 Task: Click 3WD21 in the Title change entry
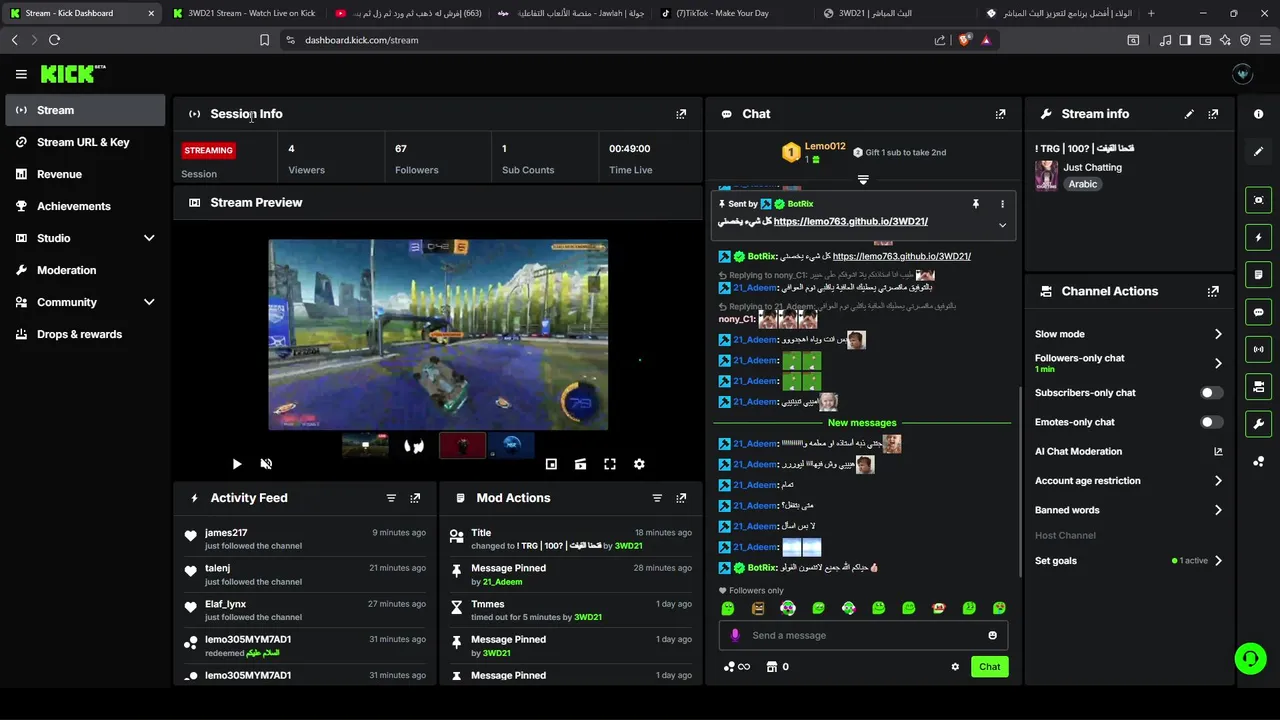coord(628,546)
